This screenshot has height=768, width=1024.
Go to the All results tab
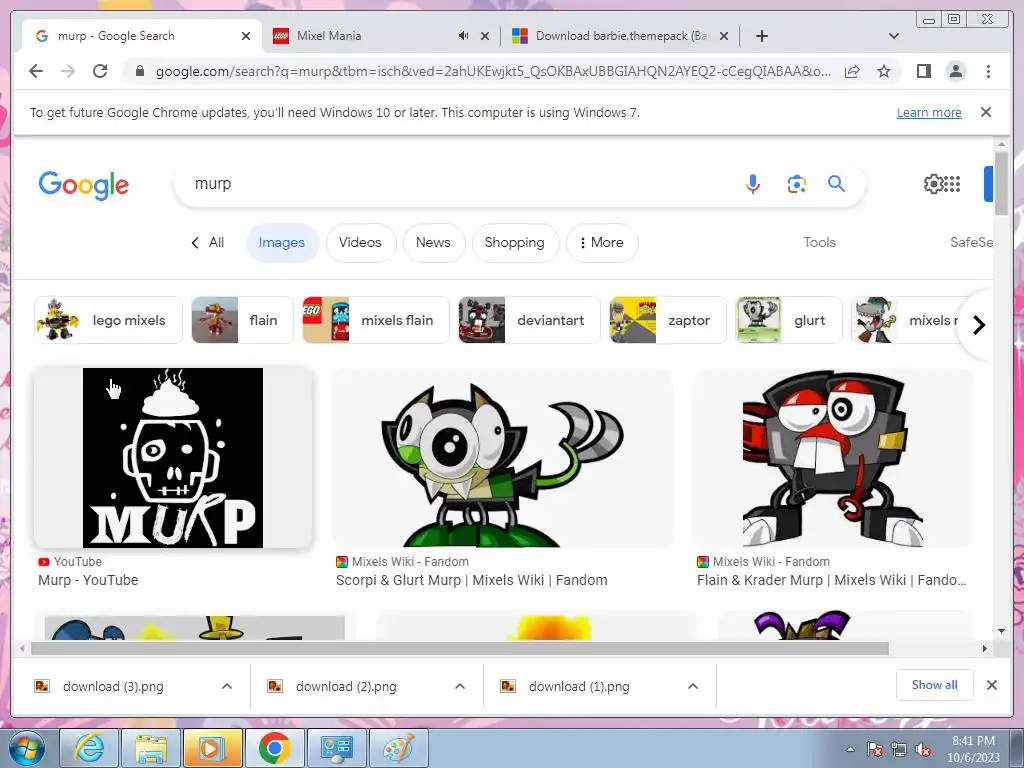point(208,242)
